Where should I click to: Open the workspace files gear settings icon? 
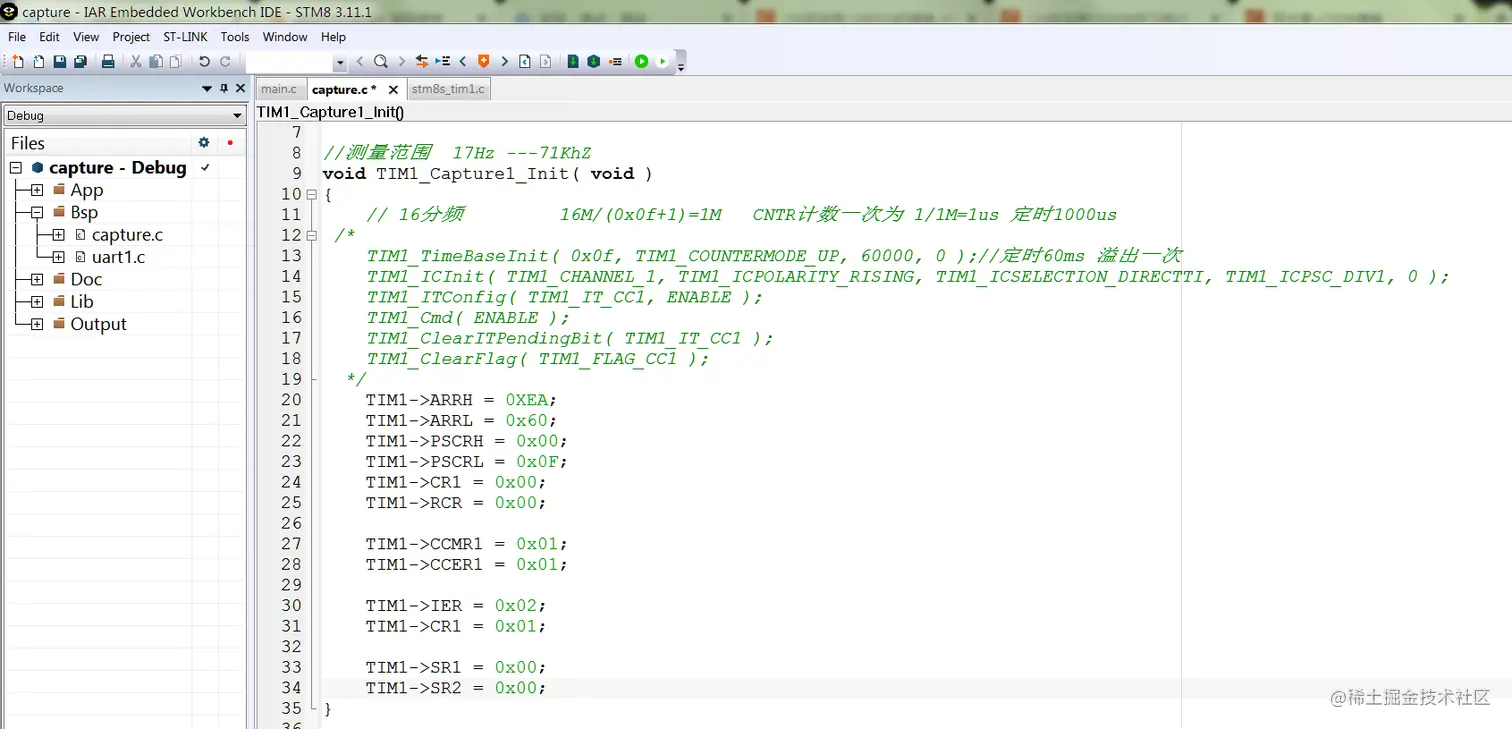[x=204, y=143]
